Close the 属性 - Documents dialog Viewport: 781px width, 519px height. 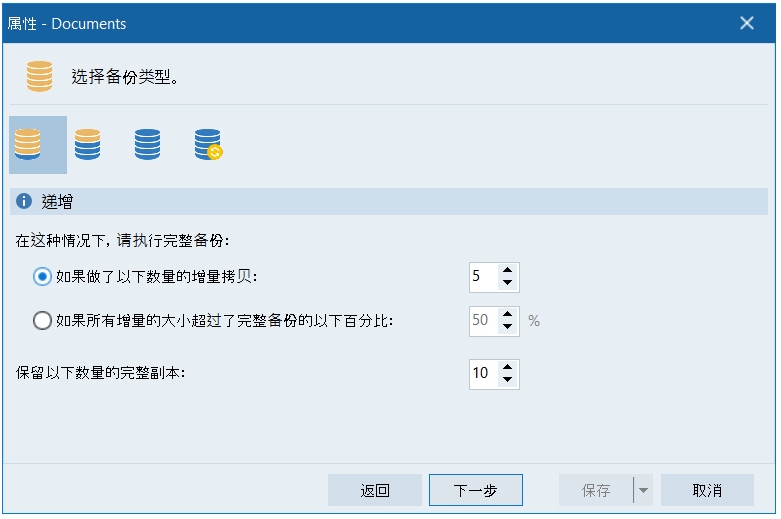(747, 23)
